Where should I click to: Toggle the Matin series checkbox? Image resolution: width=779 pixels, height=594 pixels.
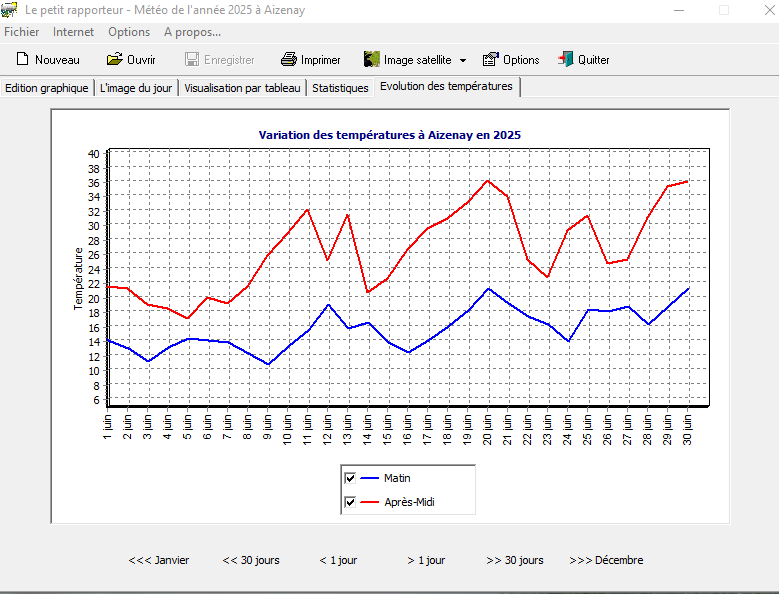(x=349, y=478)
